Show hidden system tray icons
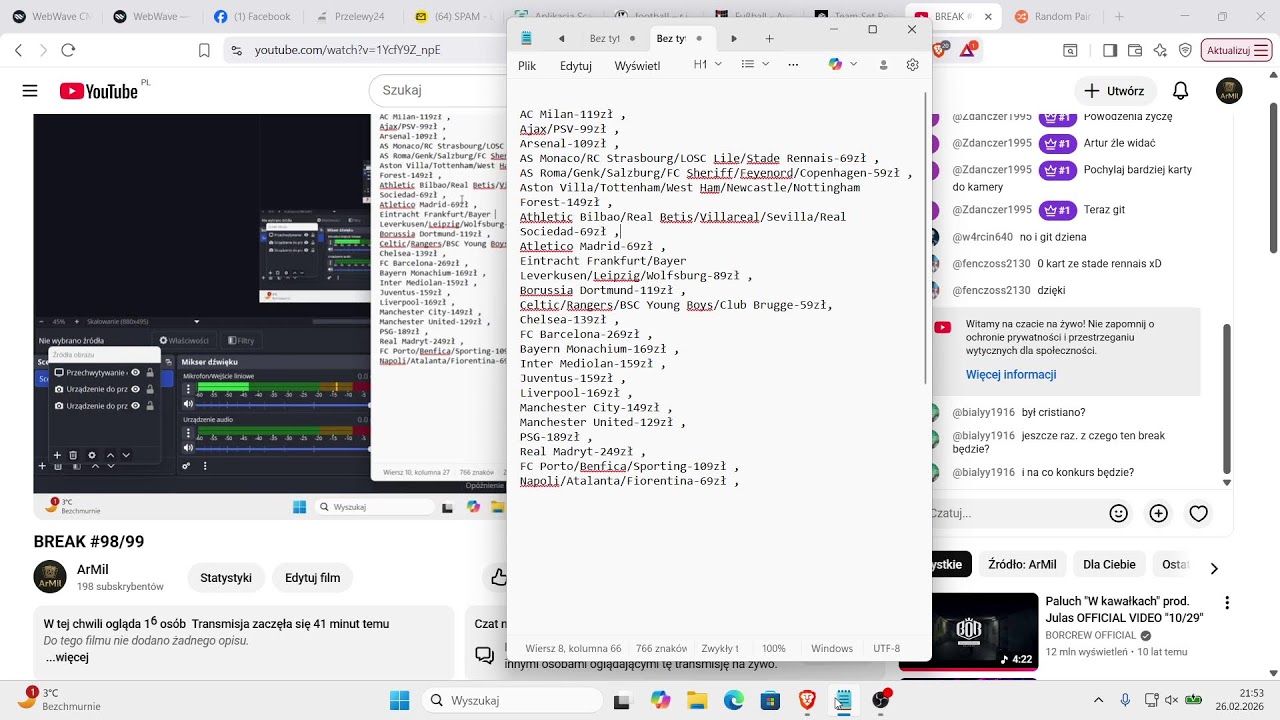Screen dimensions: 1280x720 (1098, 700)
